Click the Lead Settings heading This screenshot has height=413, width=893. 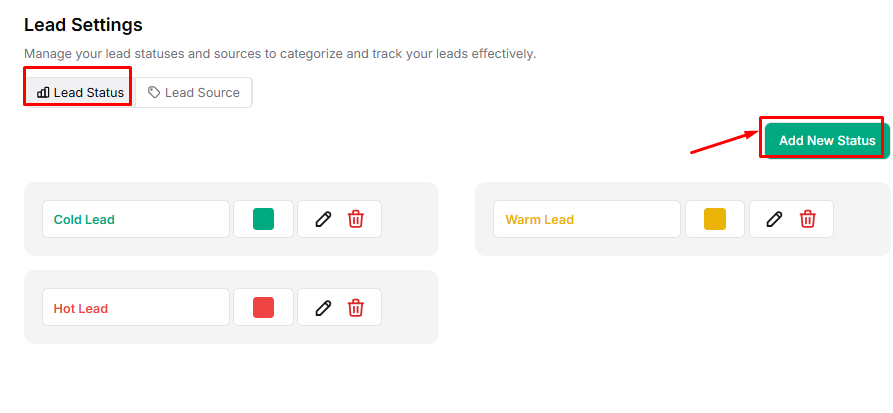(x=83, y=25)
